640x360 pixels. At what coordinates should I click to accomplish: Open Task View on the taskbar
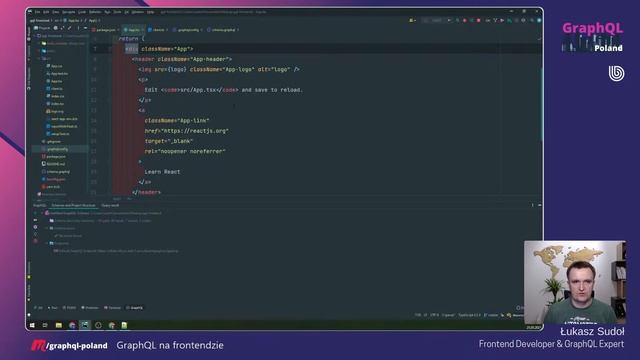(45, 325)
